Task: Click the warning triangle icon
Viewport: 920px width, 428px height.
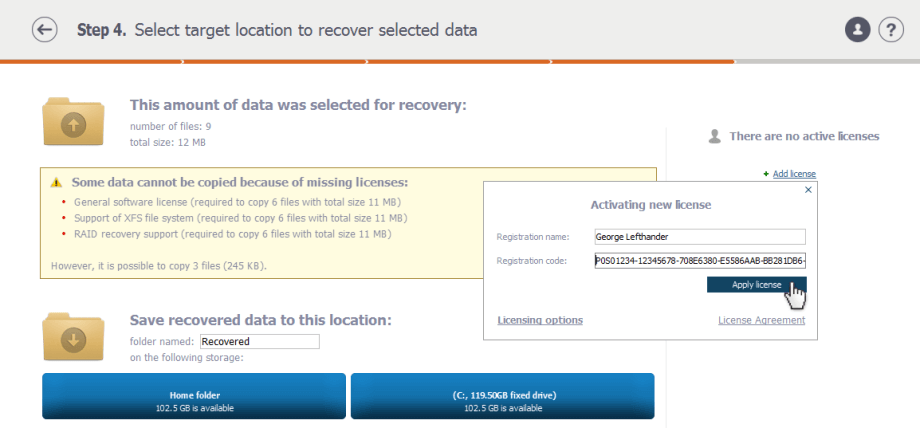Action: (x=56, y=183)
